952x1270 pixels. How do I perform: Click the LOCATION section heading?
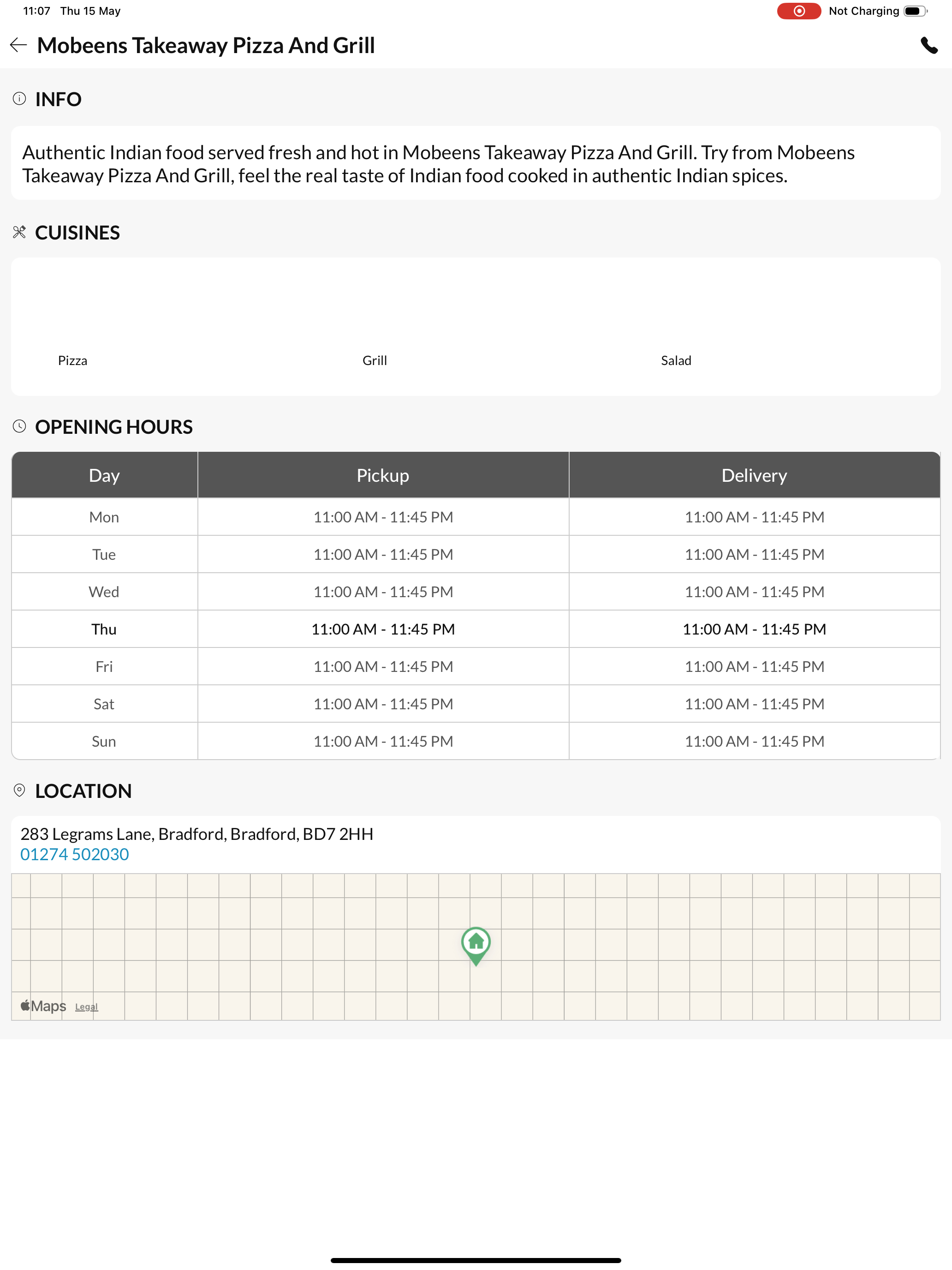(x=83, y=791)
